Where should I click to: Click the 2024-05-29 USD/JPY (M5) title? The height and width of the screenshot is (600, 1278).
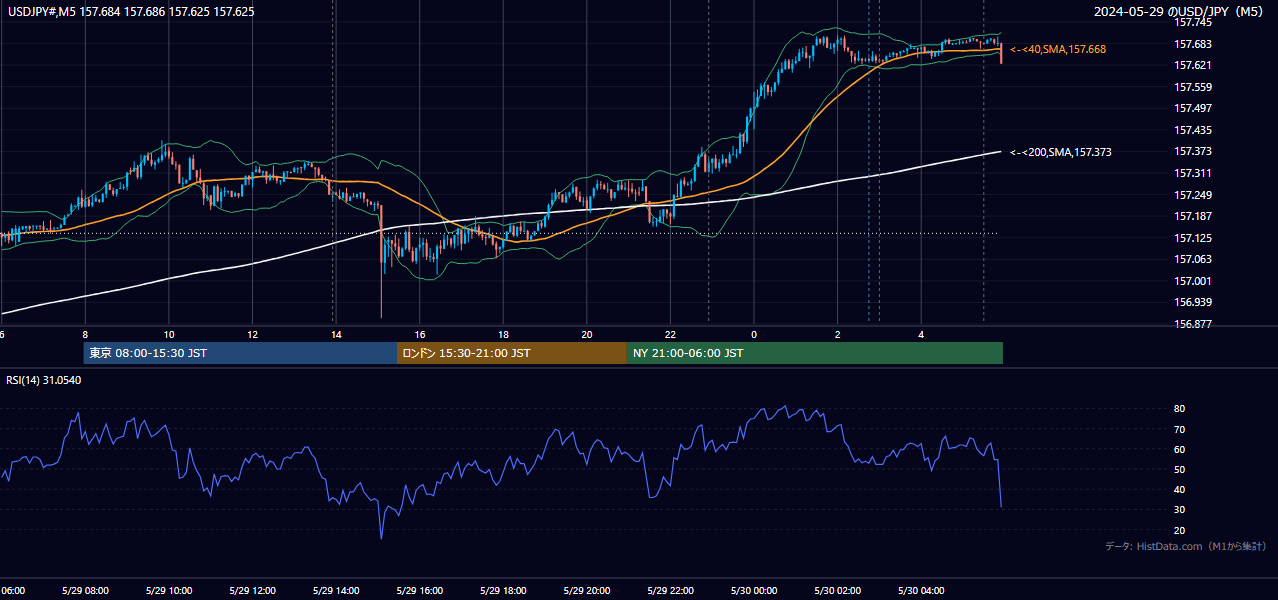[1180, 11]
